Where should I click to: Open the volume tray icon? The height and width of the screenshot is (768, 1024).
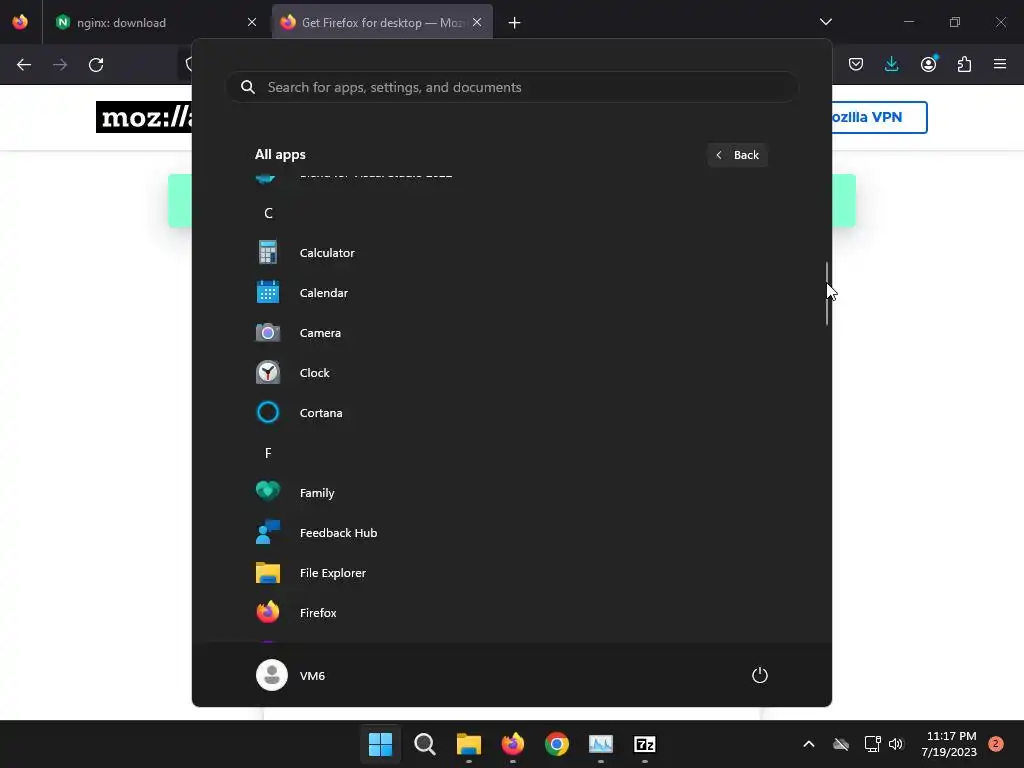(x=896, y=744)
